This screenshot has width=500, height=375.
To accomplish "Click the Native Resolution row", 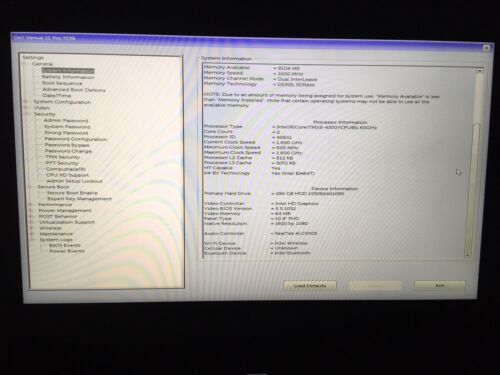I will click(256, 223).
